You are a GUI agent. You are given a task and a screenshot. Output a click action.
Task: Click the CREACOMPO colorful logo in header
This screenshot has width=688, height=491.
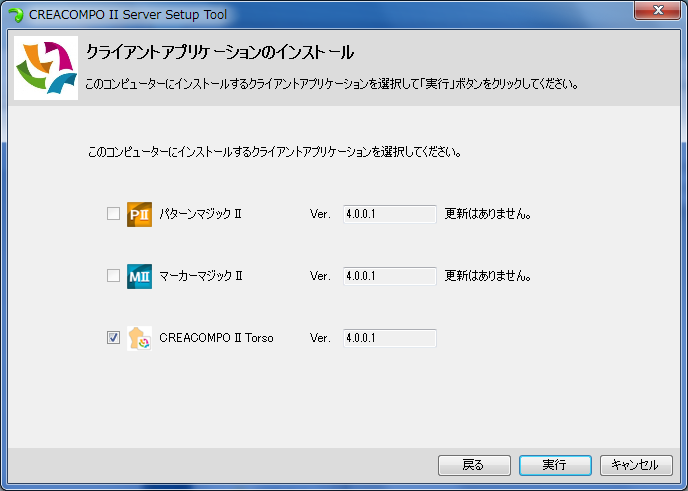pyautogui.click(x=45, y=68)
